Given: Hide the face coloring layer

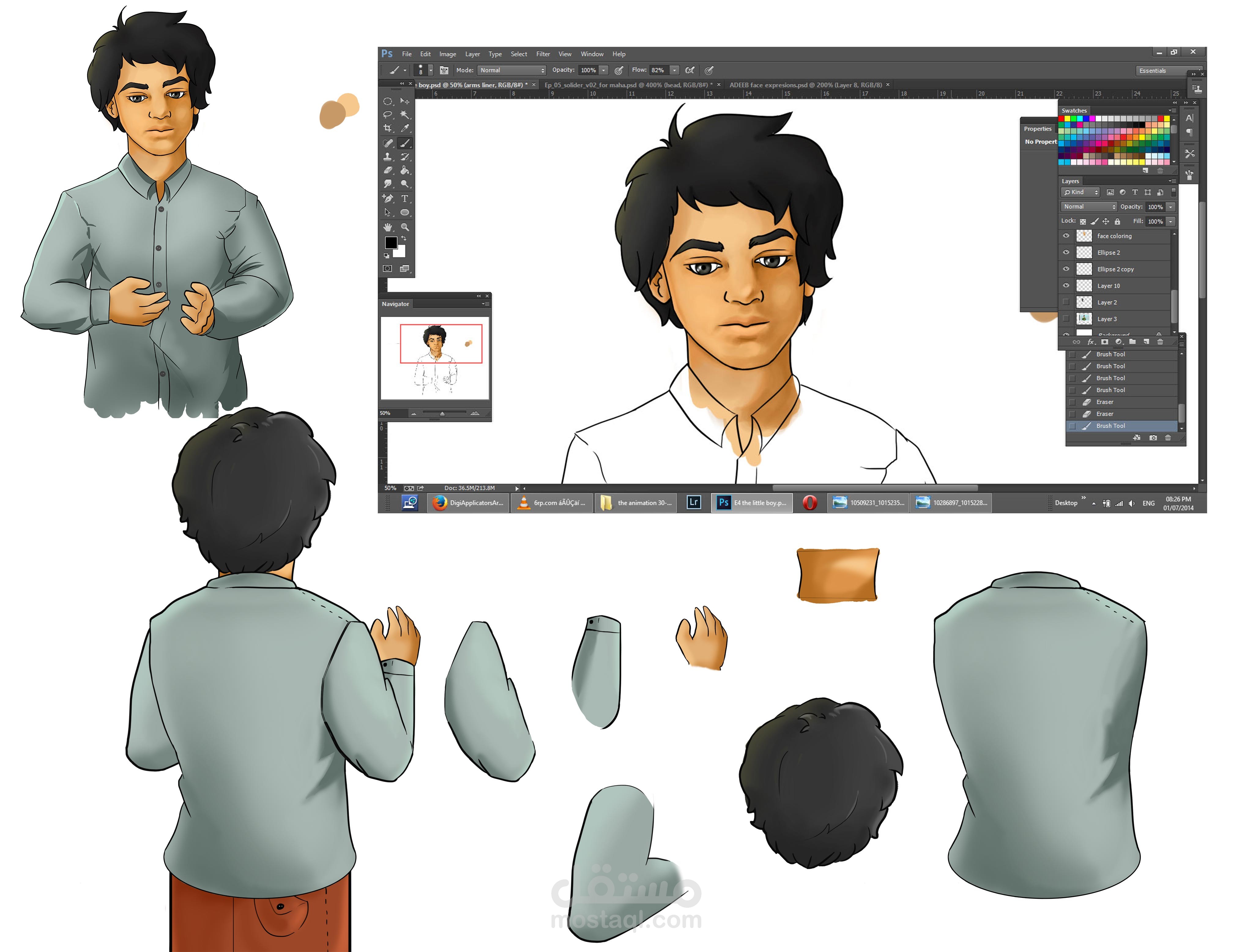Looking at the screenshot, I should 1066,236.
